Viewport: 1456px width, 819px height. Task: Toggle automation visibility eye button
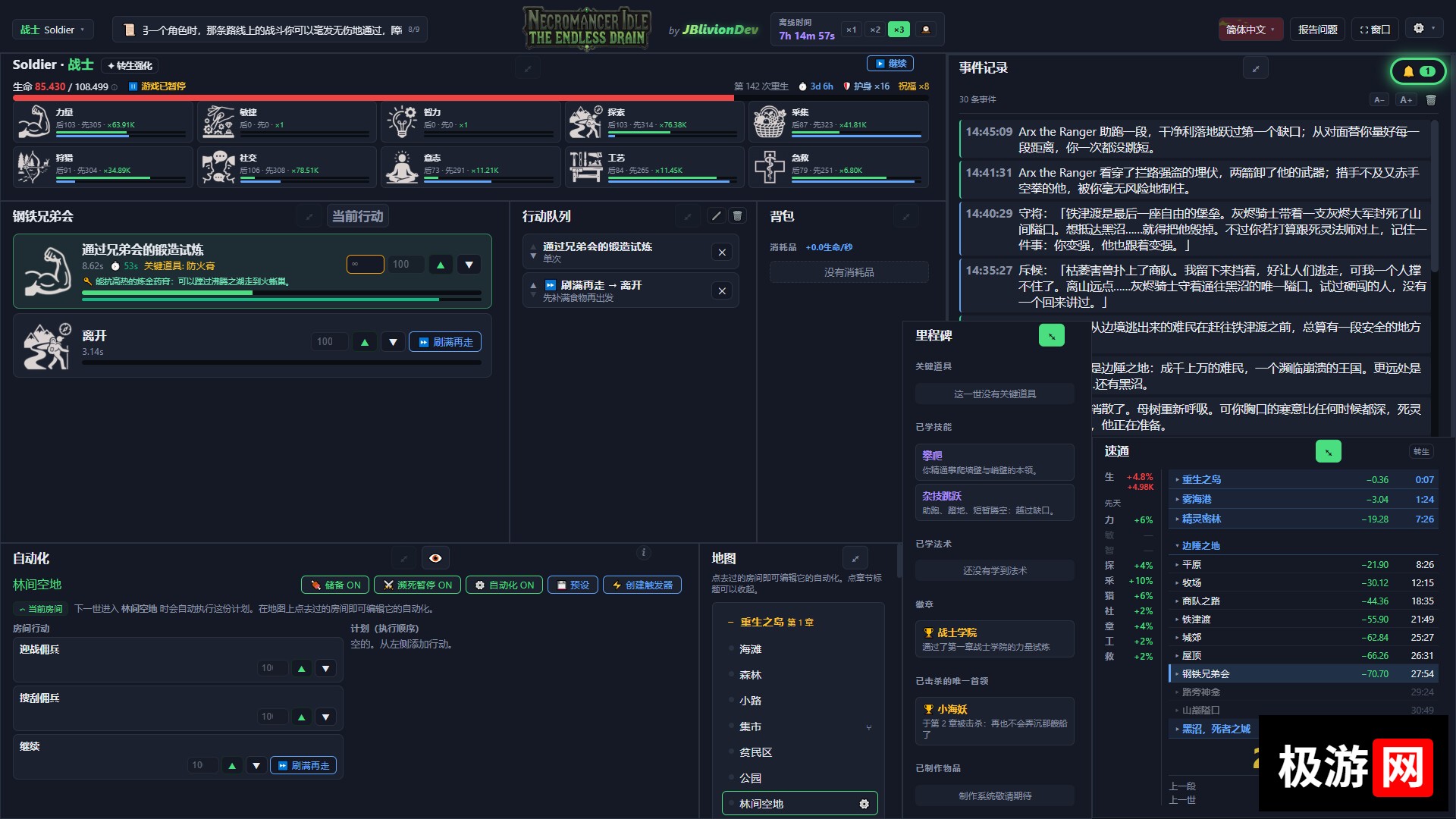tap(435, 558)
